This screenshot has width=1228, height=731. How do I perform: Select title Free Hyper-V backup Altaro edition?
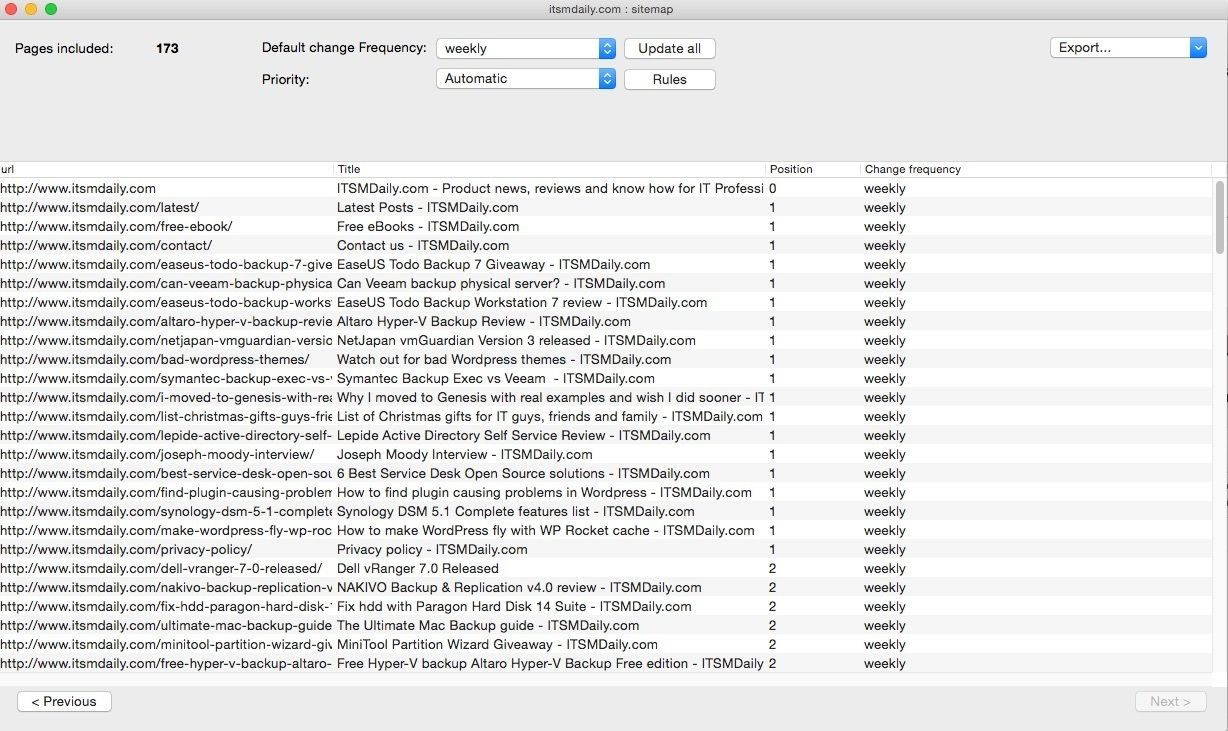(550, 663)
